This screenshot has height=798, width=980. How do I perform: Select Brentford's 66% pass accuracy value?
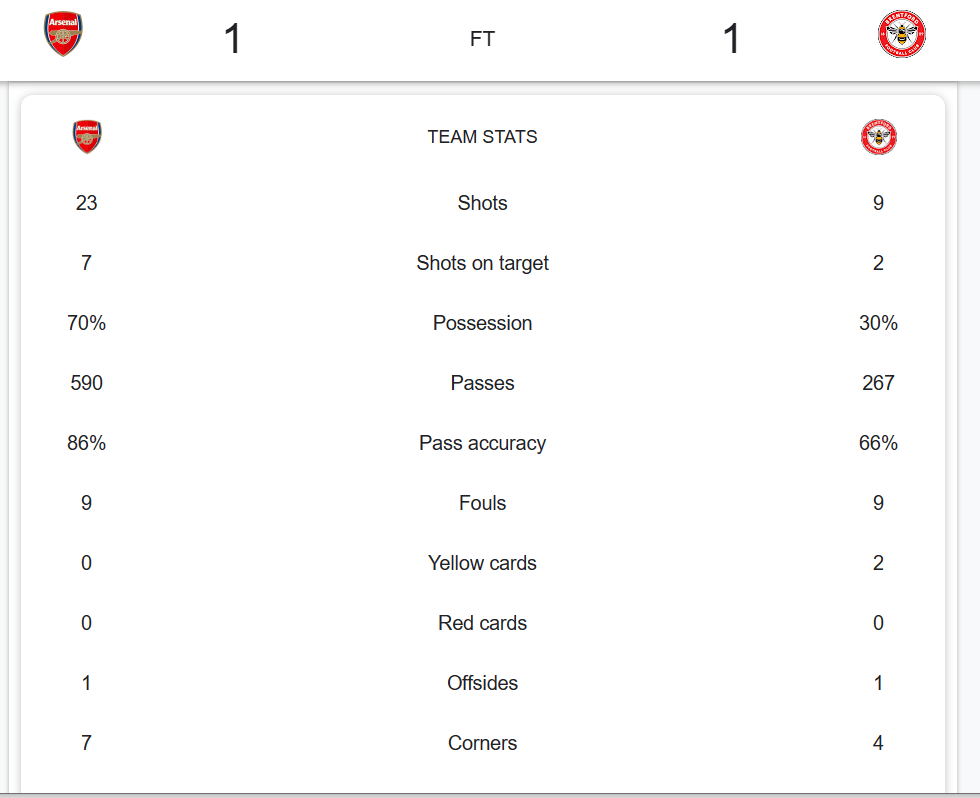(x=878, y=443)
